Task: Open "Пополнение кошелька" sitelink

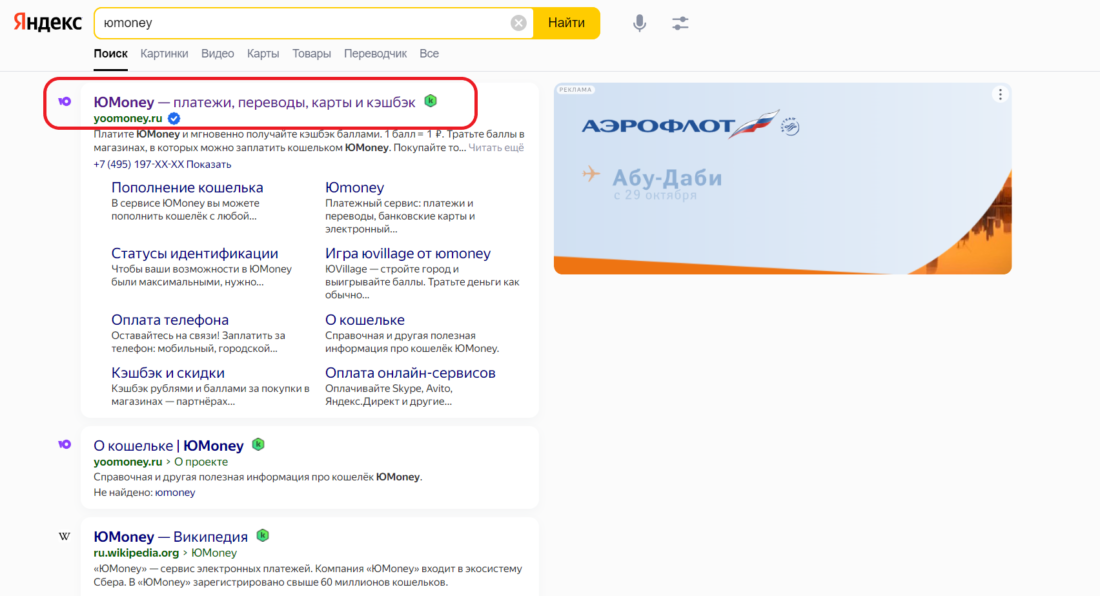Action: pos(187,187)
